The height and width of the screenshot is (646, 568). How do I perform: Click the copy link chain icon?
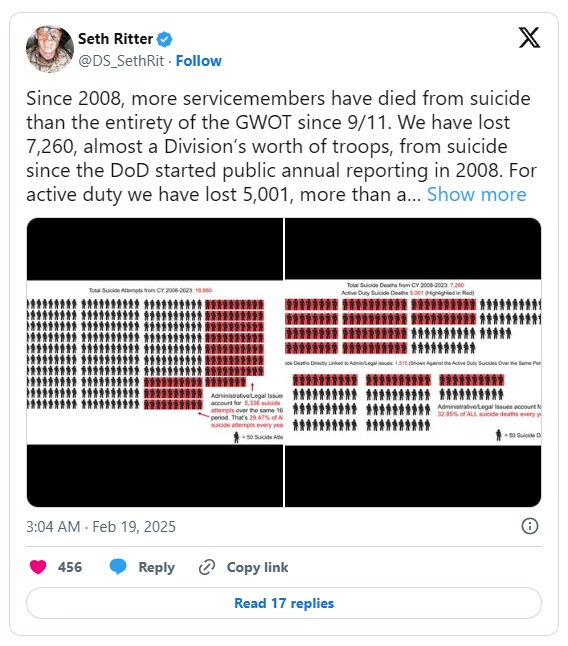pyautogui.click(x=207, y=567)
